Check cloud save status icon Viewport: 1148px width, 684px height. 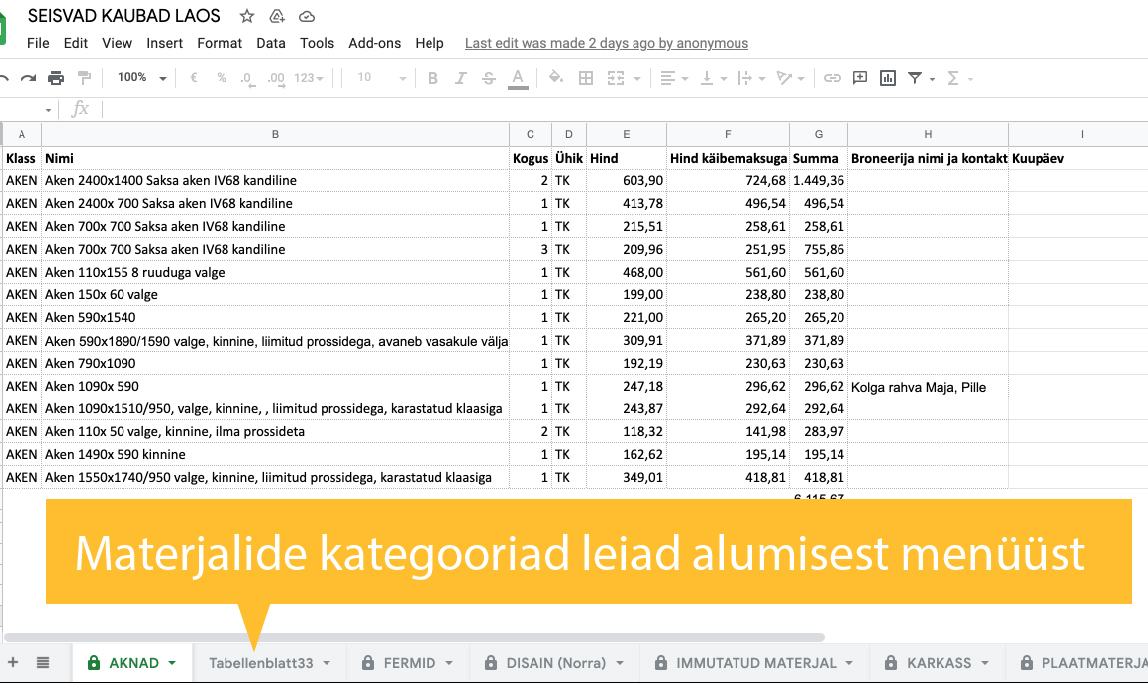307,16
